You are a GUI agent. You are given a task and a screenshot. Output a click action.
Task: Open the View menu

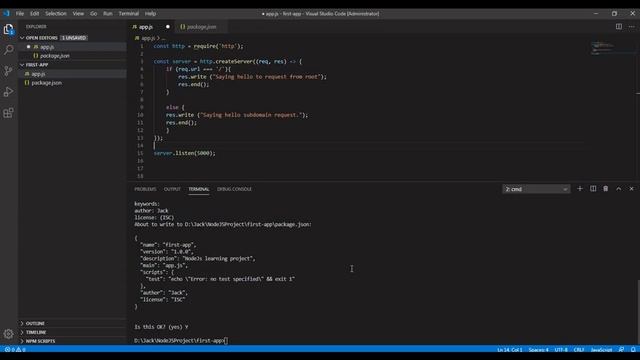pyautogui.click(x=78, y=13)
